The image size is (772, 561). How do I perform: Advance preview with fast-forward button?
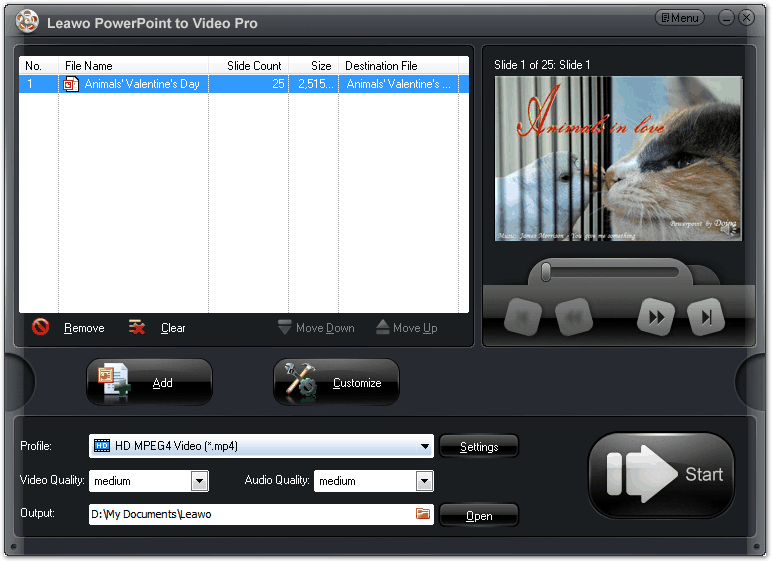pyautogui.click(x=656, y=318)
